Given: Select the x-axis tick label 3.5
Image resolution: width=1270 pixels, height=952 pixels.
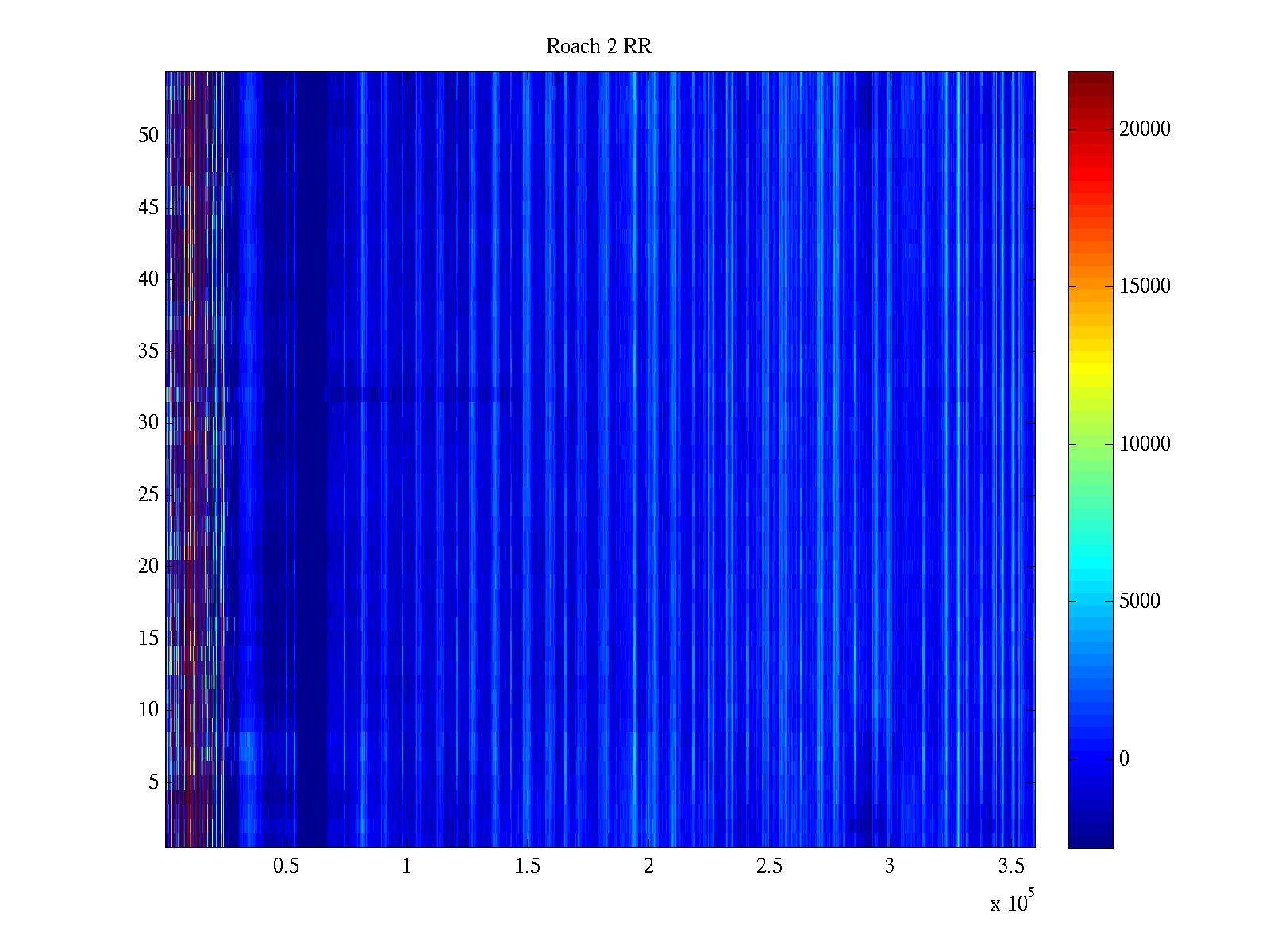Looking at the screenshot, I should [x=1011, y=866].
